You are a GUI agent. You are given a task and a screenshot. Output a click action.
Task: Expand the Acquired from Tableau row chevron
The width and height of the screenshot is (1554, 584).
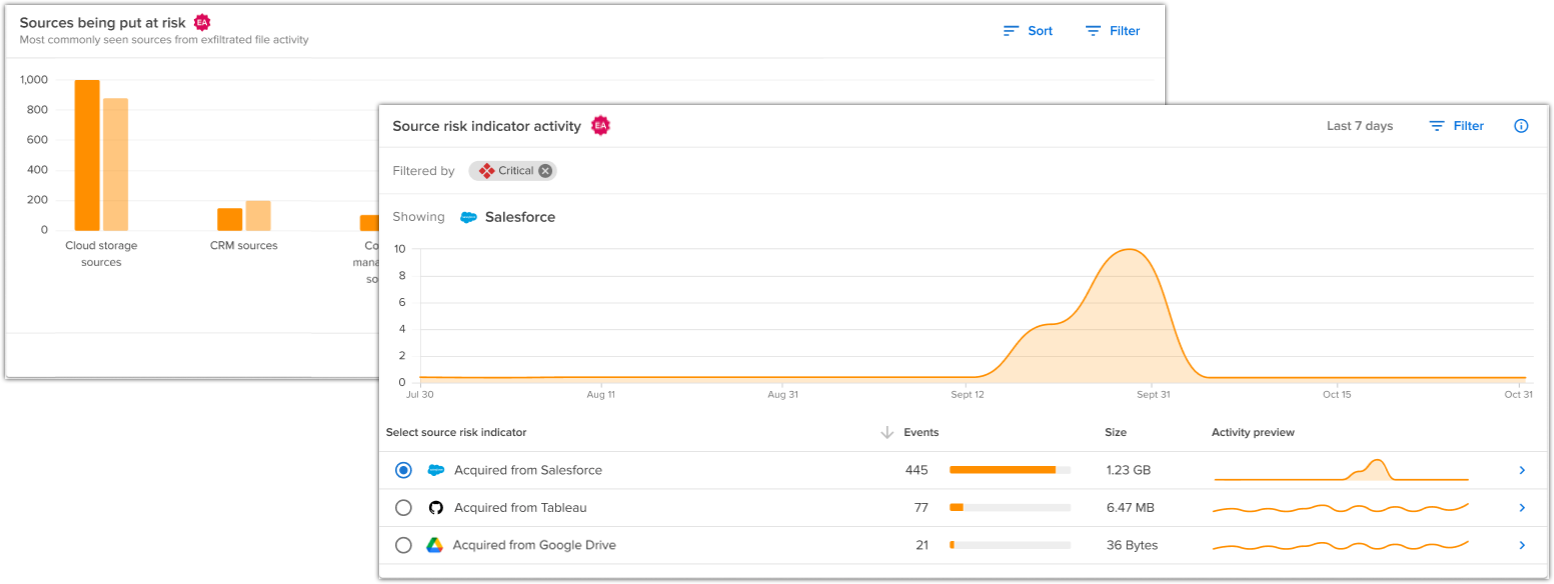click(x=1521, y=508)
